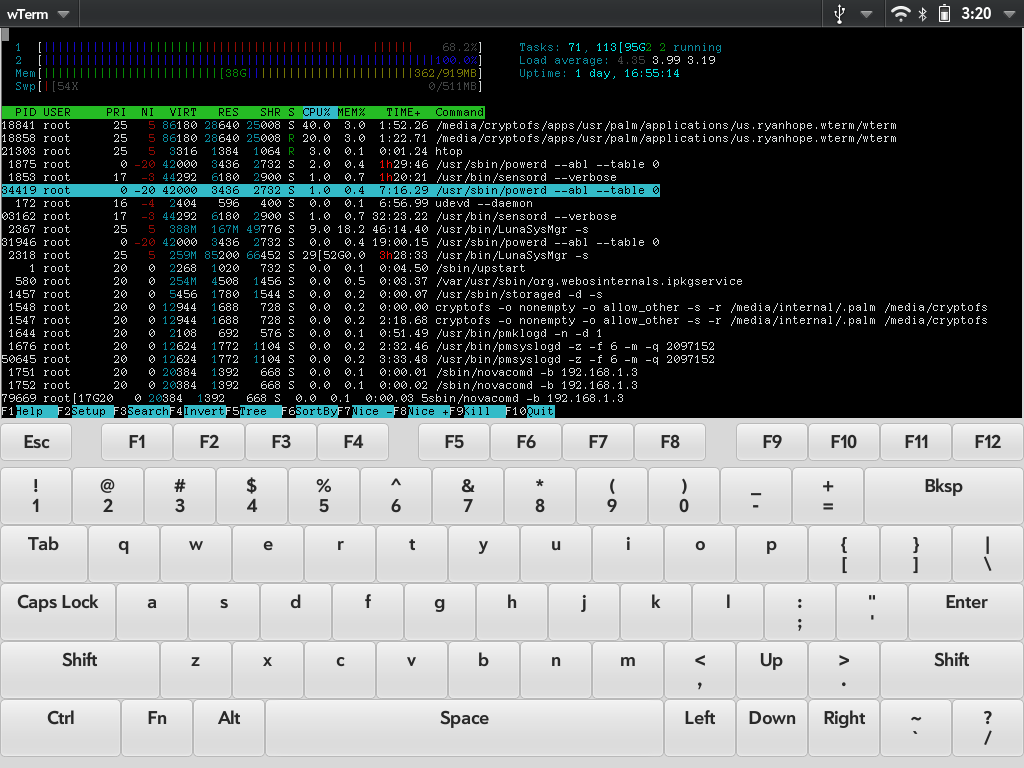The width and height of the screenshot is (1024, 768).
Task: Select the highlighted powerd process row
Action: click(330, 190)
